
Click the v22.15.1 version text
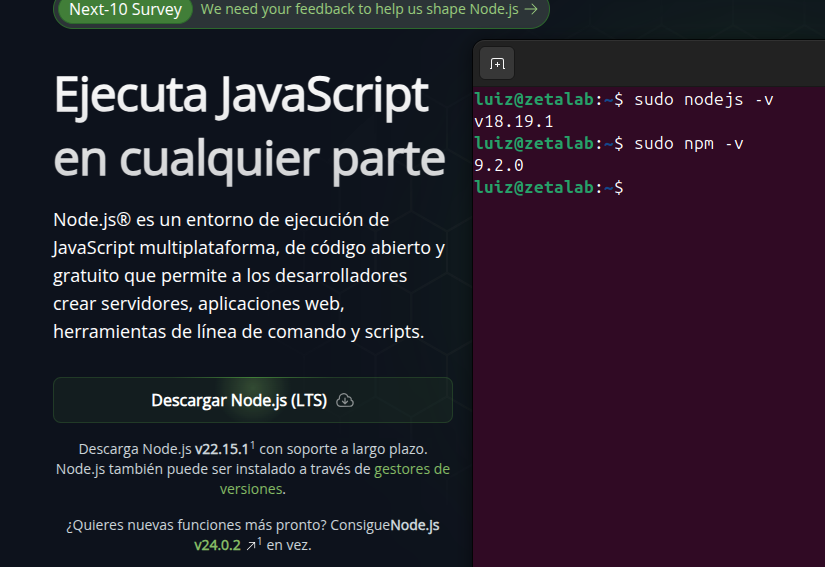[221, 449]
